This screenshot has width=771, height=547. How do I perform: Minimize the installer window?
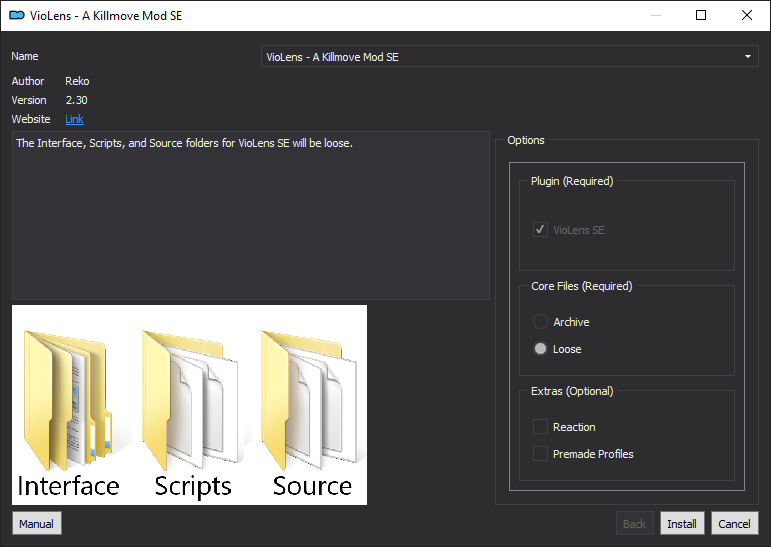pos(655,15)
